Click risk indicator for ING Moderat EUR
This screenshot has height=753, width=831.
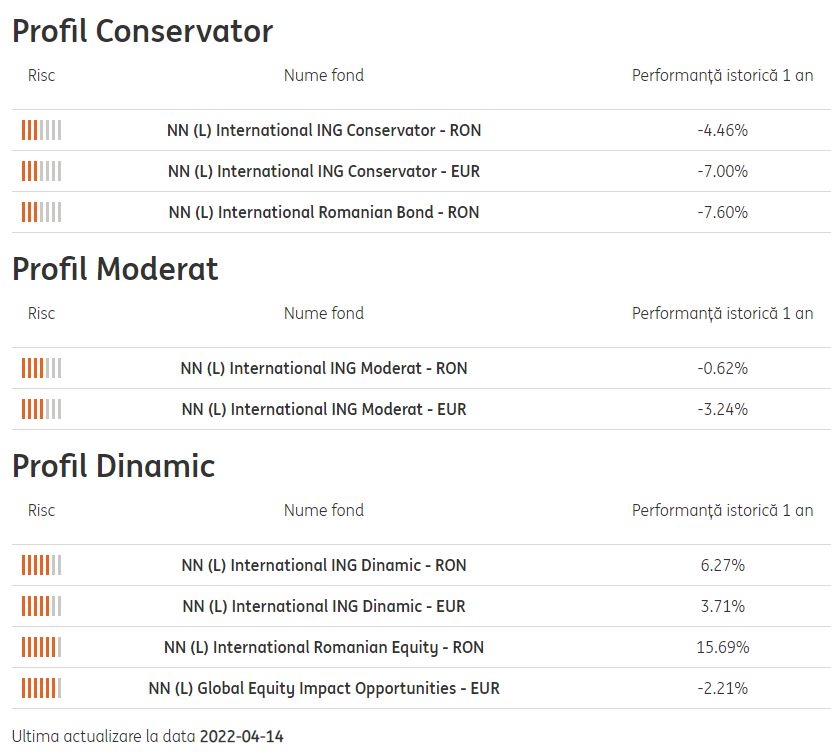(41, 409)
